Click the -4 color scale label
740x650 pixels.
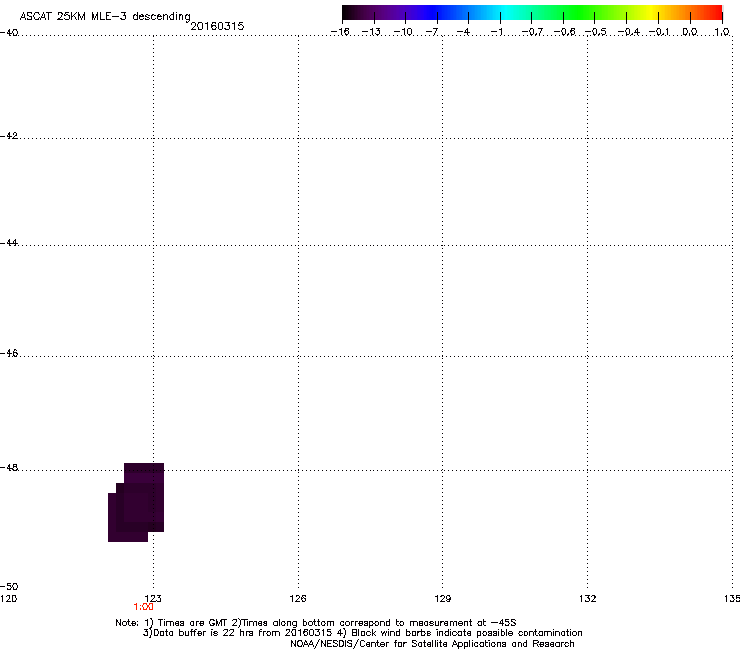point(463,32)
